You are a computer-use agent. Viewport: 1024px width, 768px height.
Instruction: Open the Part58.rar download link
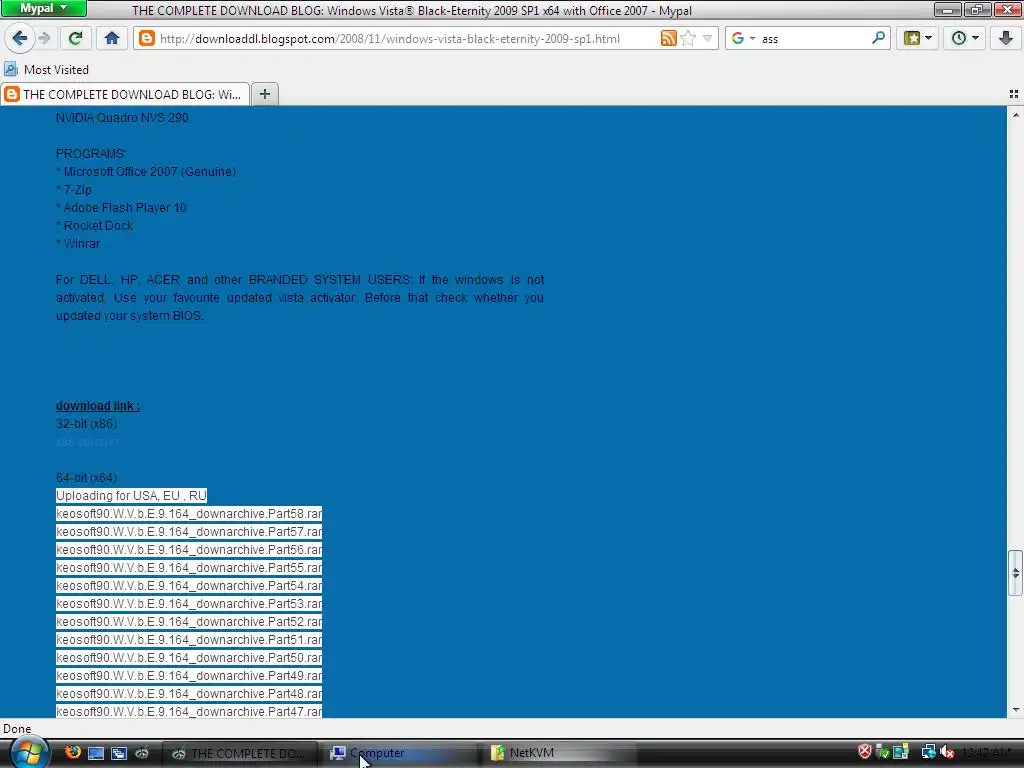point(189,514)
